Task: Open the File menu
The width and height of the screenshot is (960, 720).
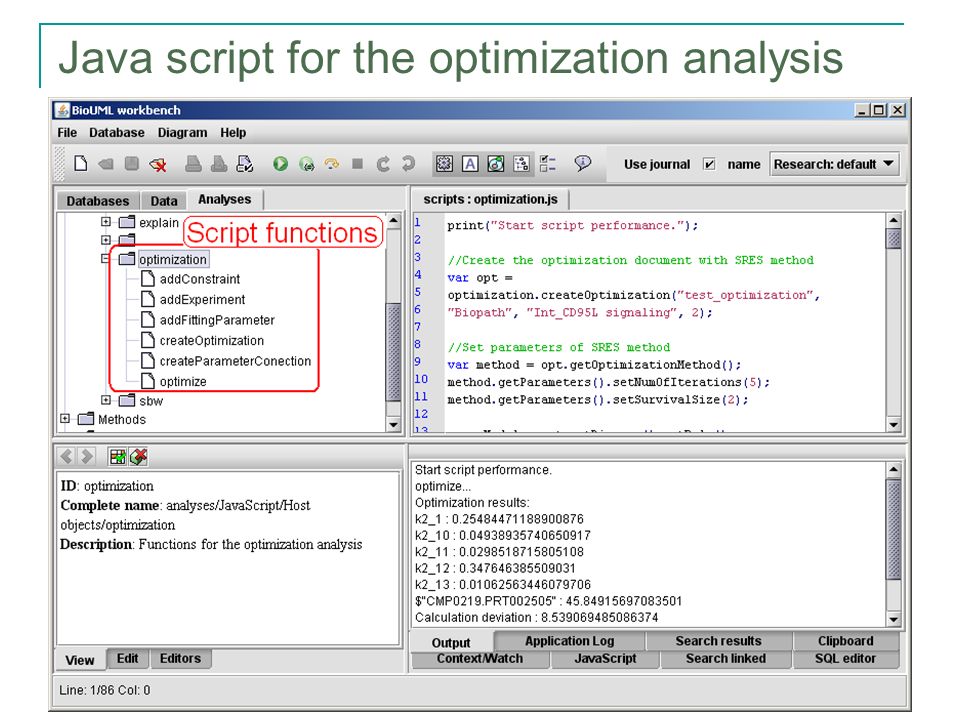Action: click(x=67, y=133)
